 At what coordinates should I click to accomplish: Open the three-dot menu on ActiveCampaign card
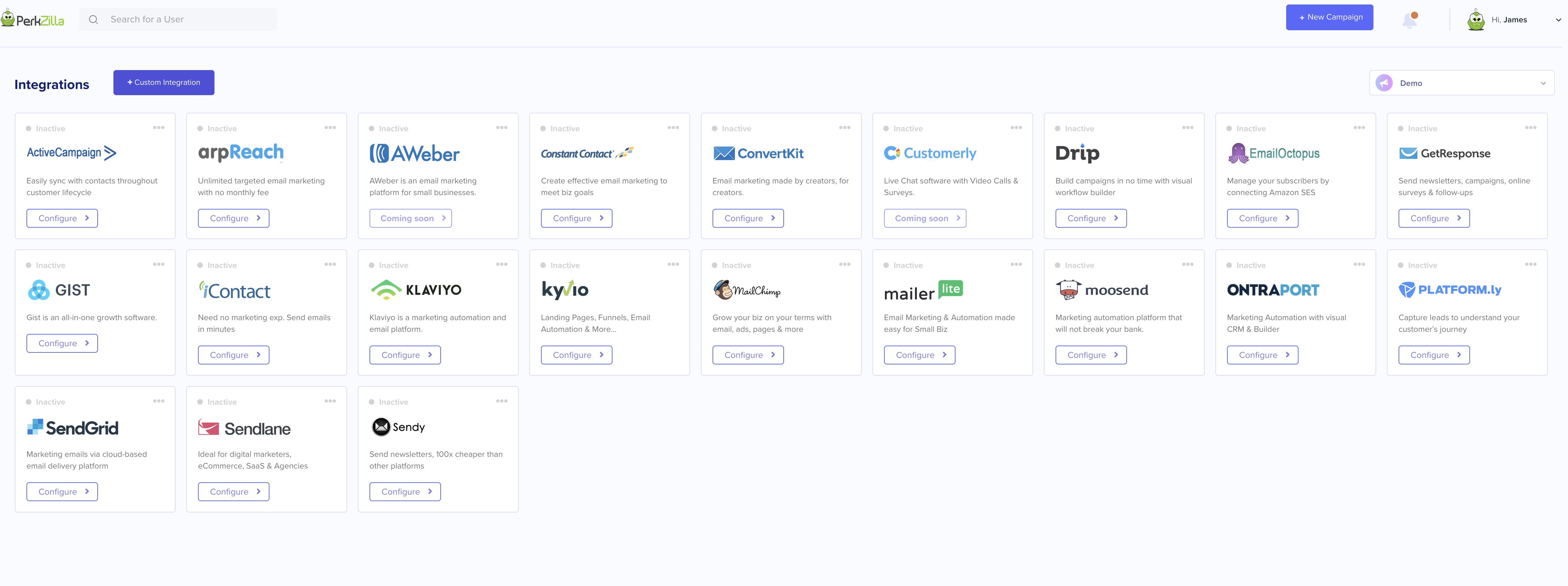159,128
